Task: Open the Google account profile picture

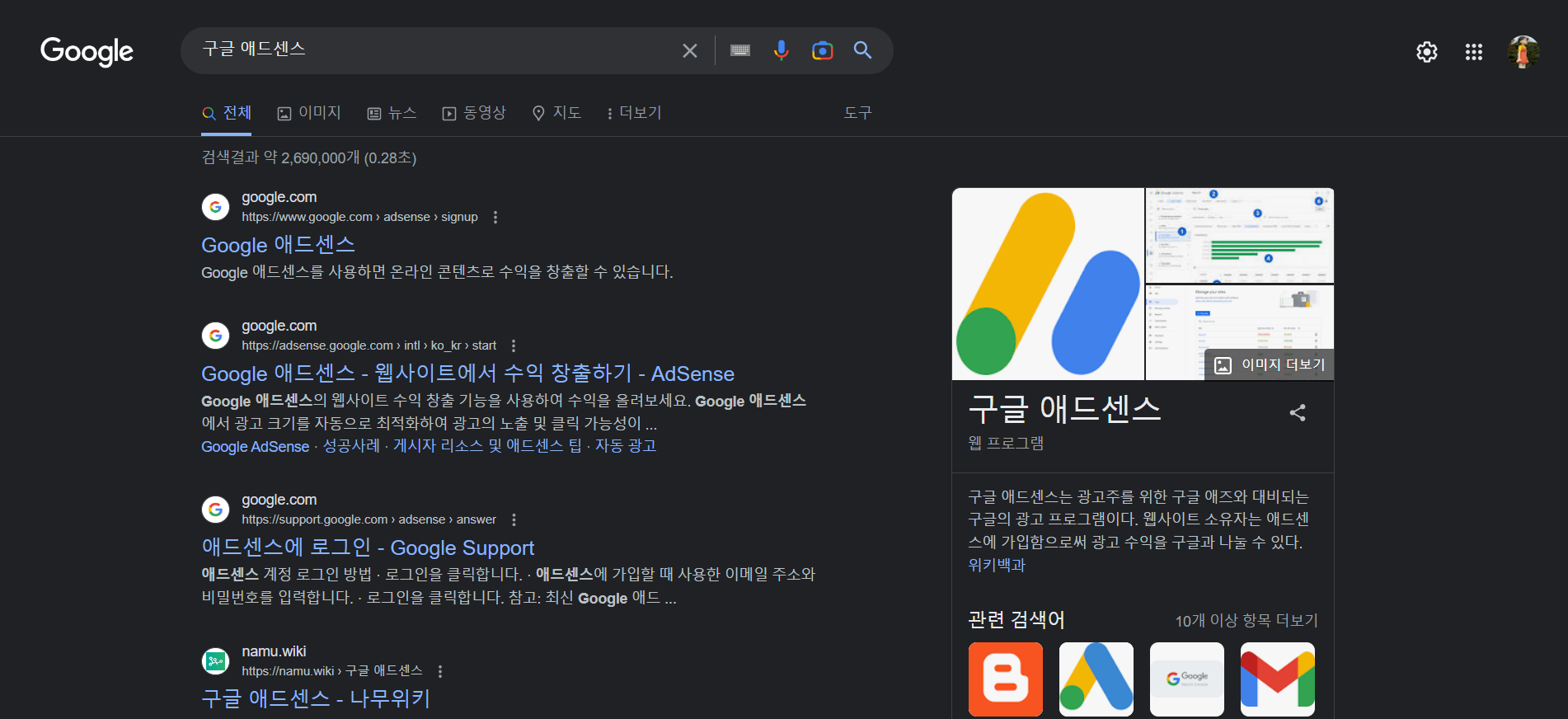Action: coord(1523,52)
